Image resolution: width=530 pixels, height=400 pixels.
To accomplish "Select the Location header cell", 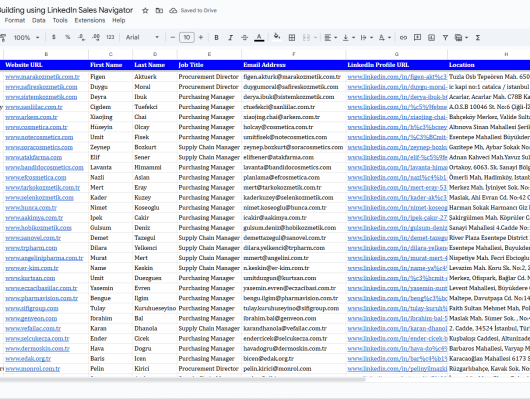I will click(489, 65).
